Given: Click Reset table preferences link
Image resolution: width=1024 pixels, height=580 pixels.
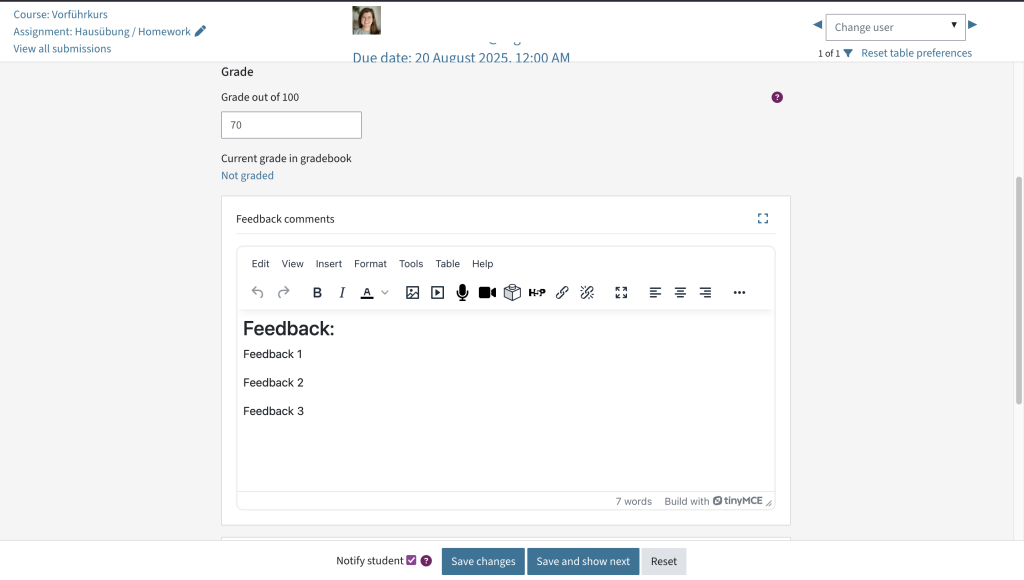Looking at the screenshot, I should (x=916, y=53).
